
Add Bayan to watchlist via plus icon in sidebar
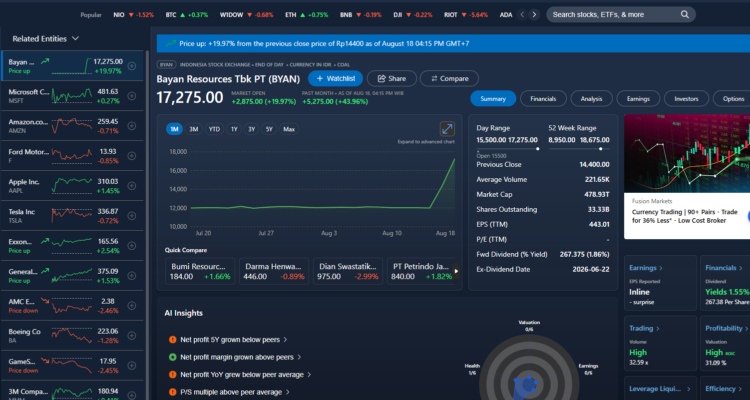[x=132, y=66]
